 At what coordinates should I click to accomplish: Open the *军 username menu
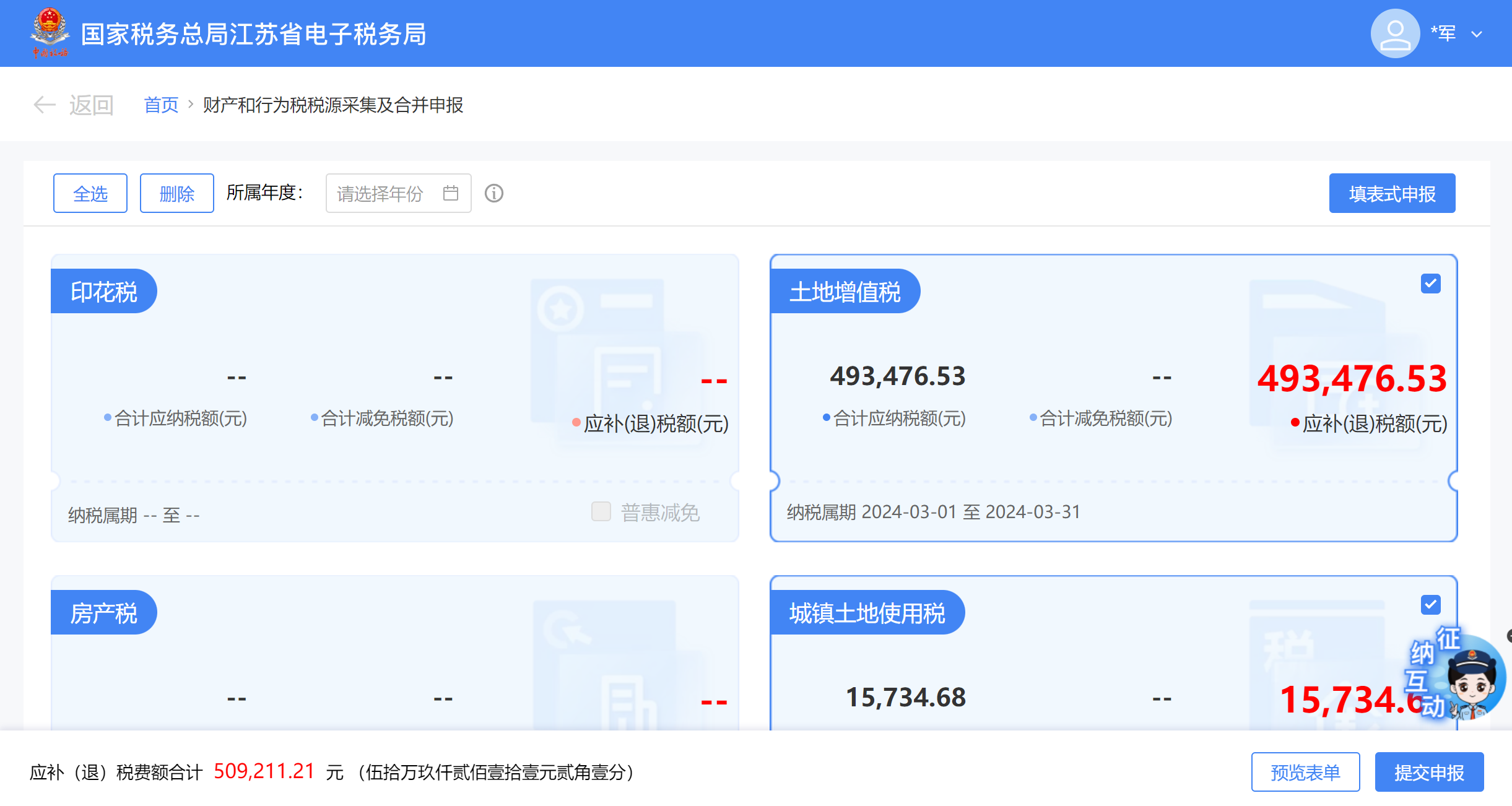[1443, 33]
